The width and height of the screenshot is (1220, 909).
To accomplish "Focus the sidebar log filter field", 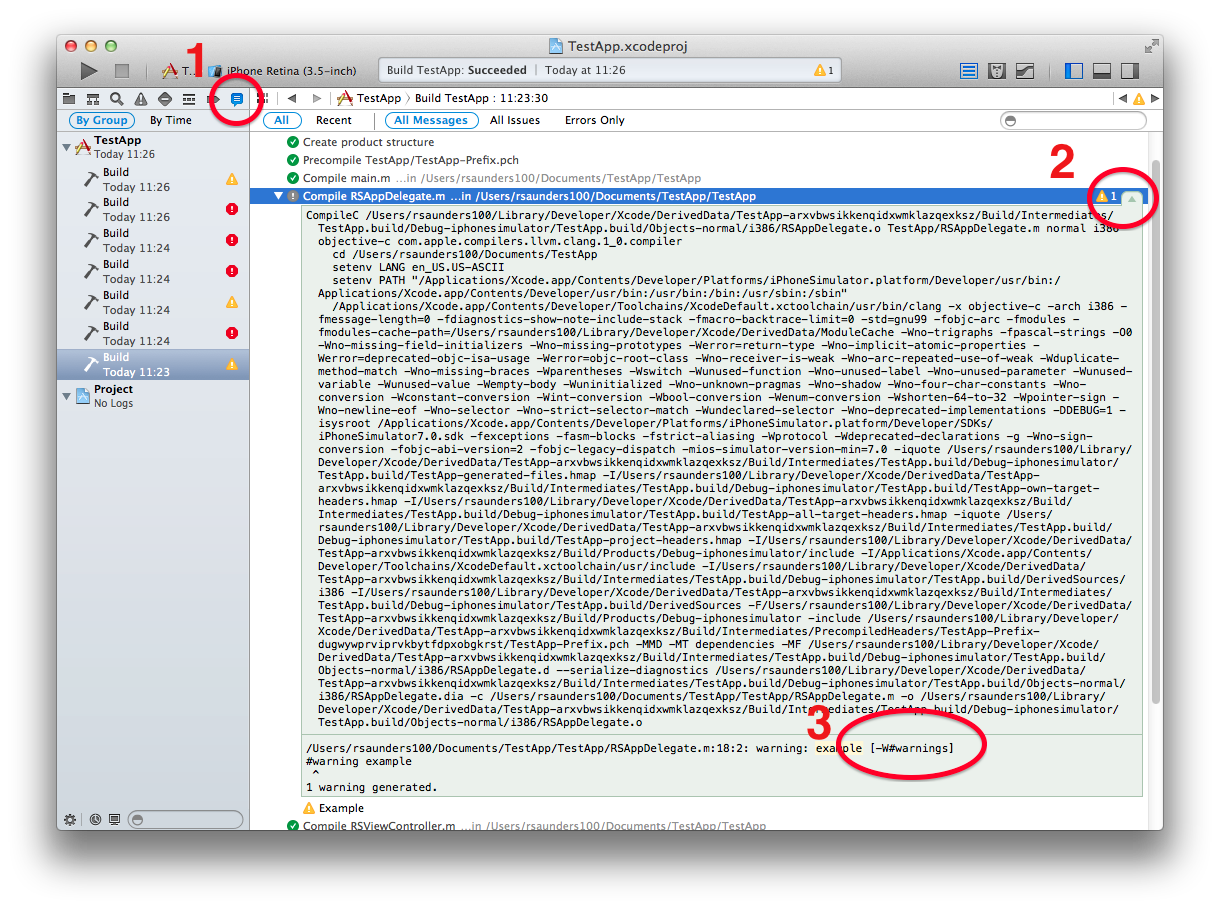I will coord(186,819).
